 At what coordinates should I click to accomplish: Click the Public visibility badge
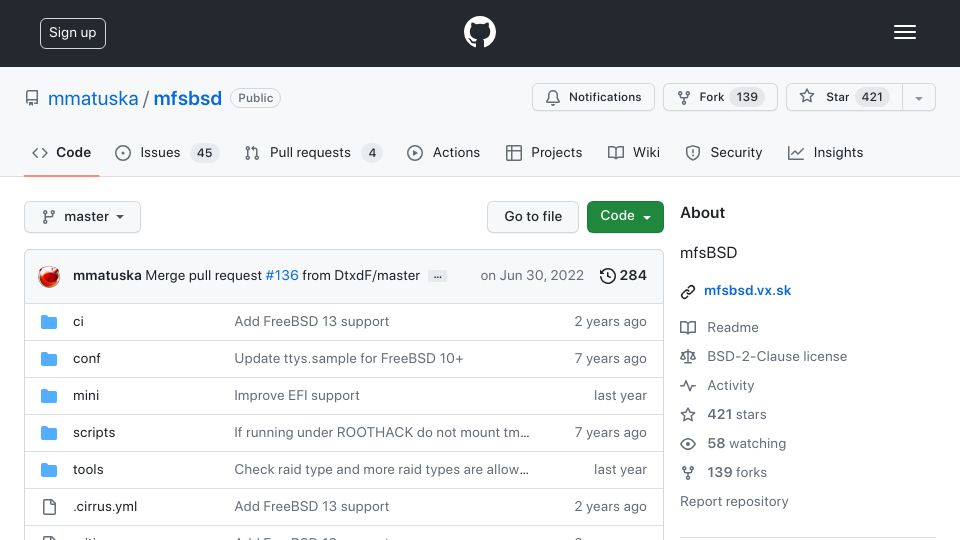pyautogui.click(x=255, y=98)
